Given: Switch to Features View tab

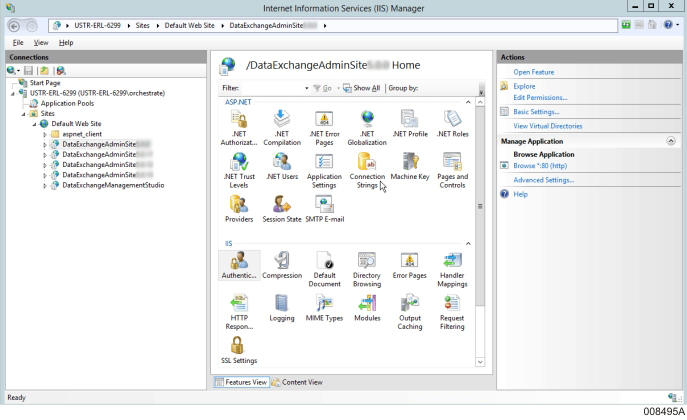Looking at the screenshot, I should pos(241,382).
